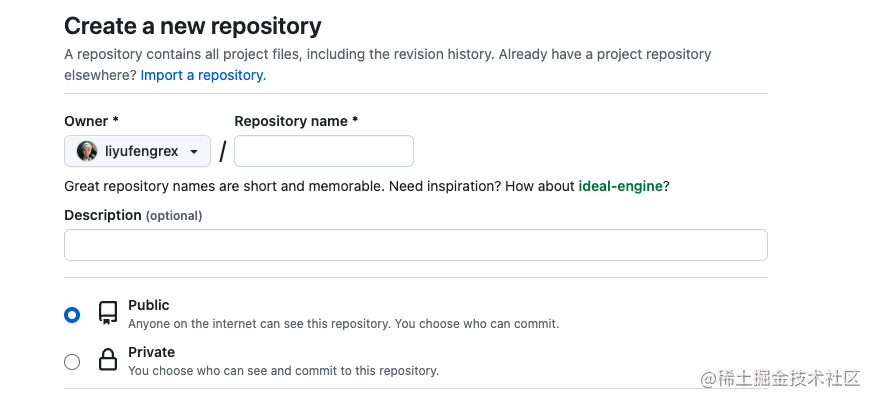
Task: Open owner selector by clicking liyufengrex name
Action: pos(141,151)
